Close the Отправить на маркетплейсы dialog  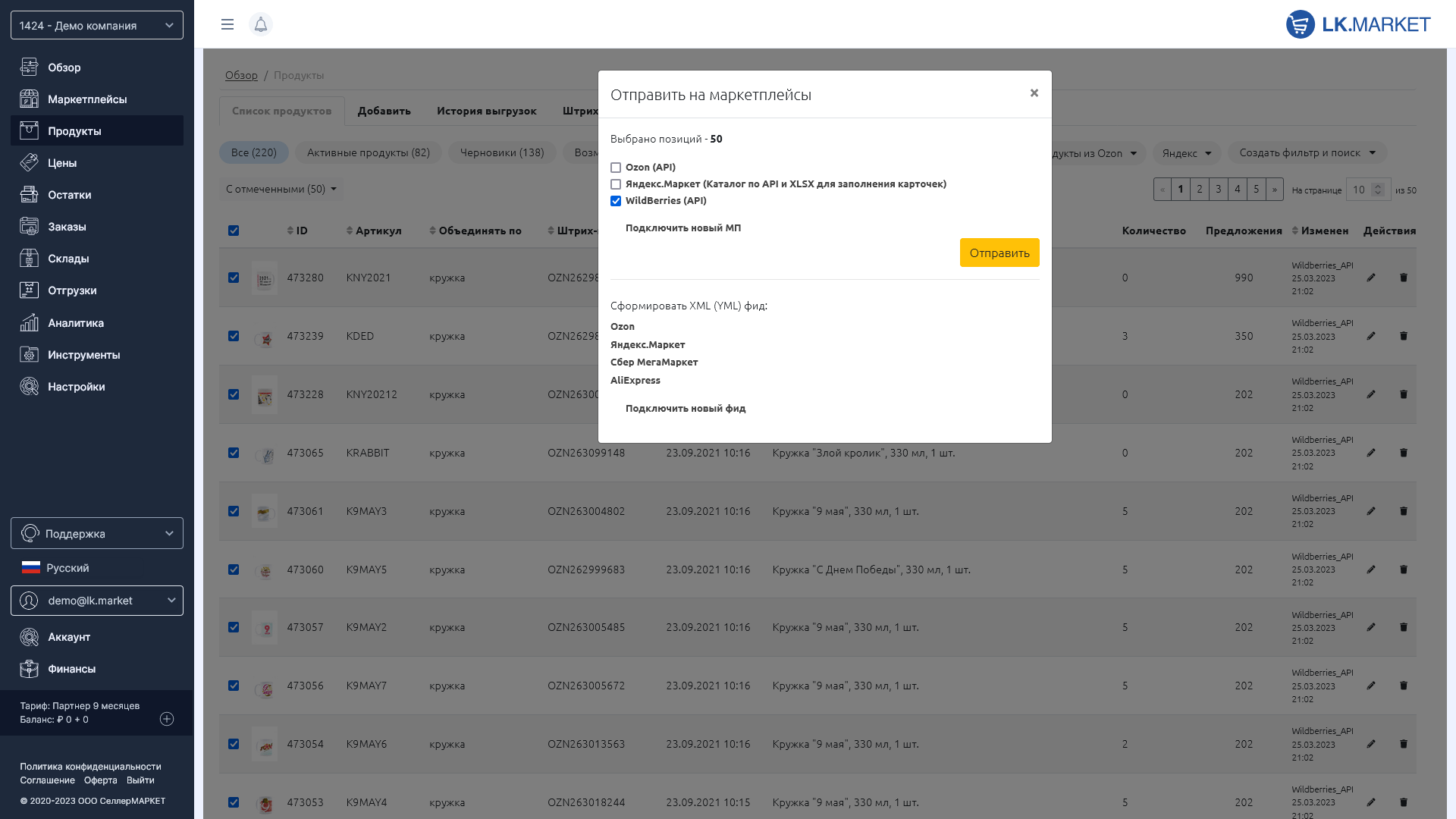[x=1034, y=93]
